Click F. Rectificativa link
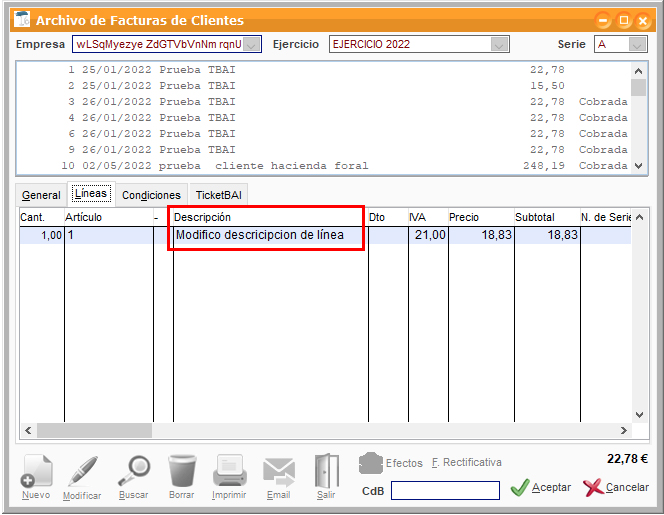 (467, 462)
